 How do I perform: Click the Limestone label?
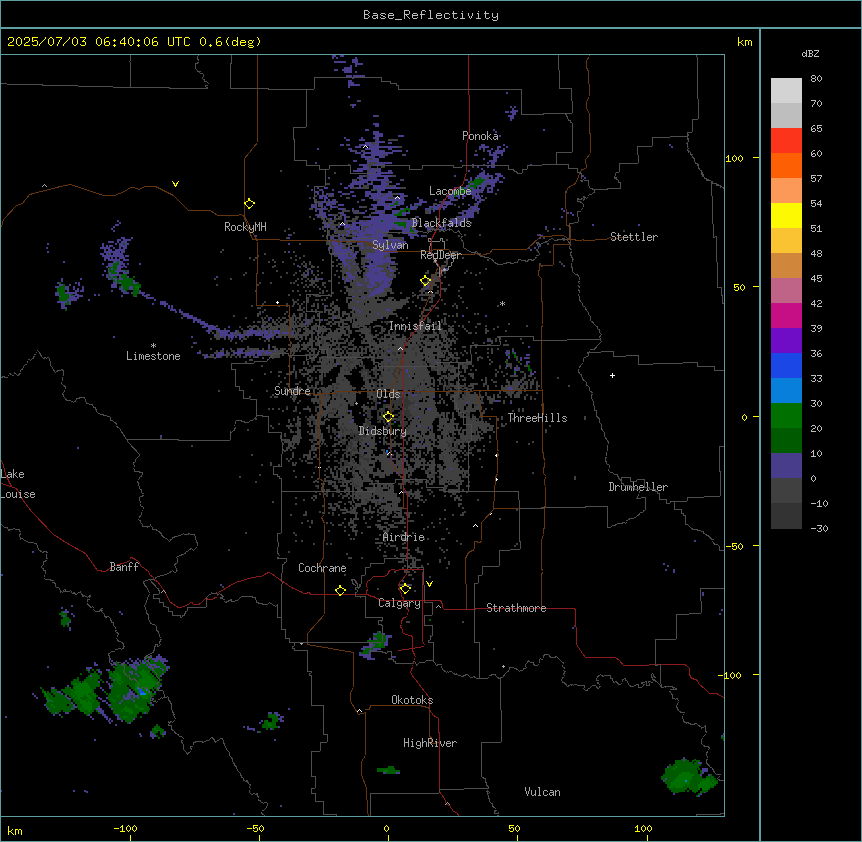click(x=153, y=356)
